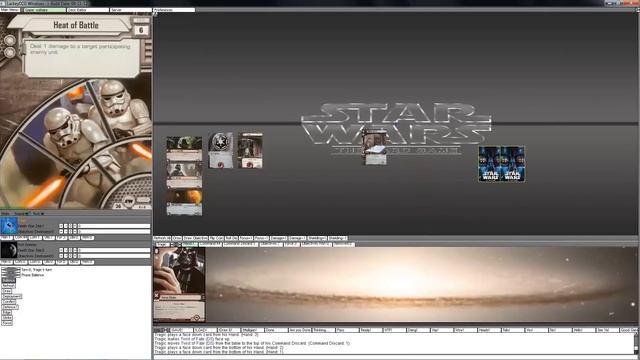The width and height of the screenshot is (640, 360).
Task: Open the Main Menu tab
Action: 10,10
